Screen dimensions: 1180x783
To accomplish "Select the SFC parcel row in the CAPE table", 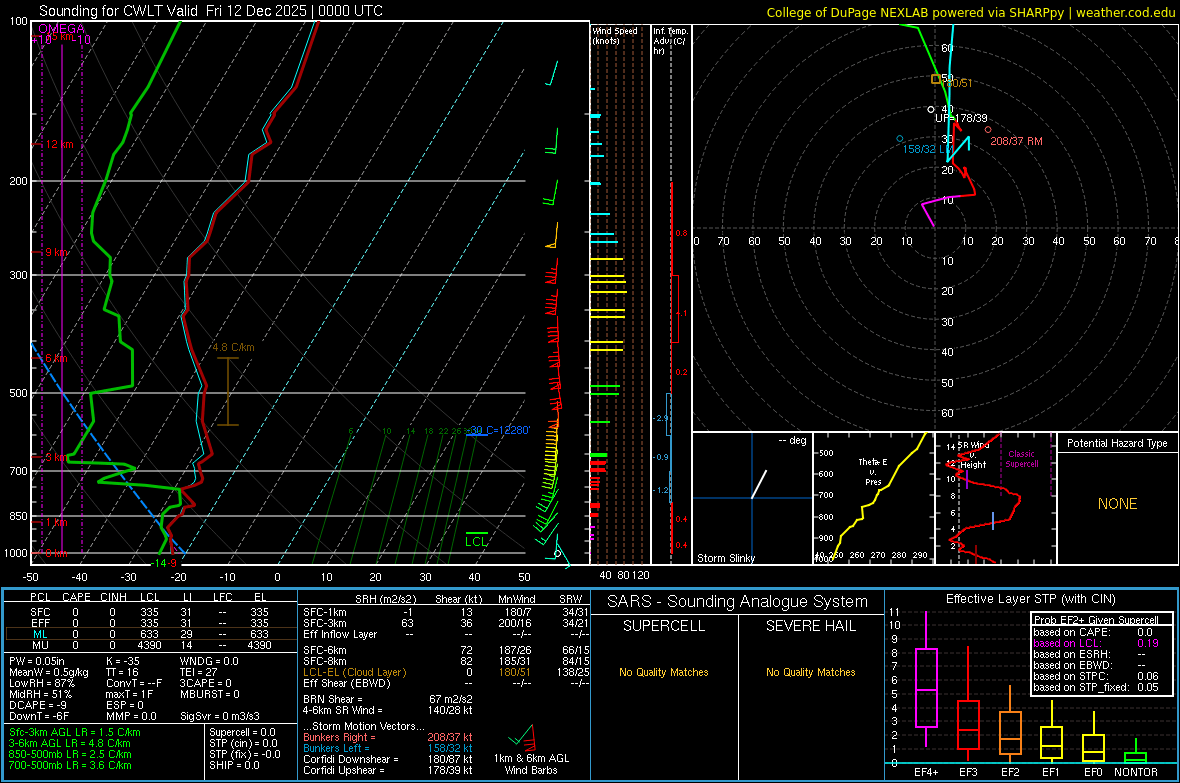I will [149, 612].
